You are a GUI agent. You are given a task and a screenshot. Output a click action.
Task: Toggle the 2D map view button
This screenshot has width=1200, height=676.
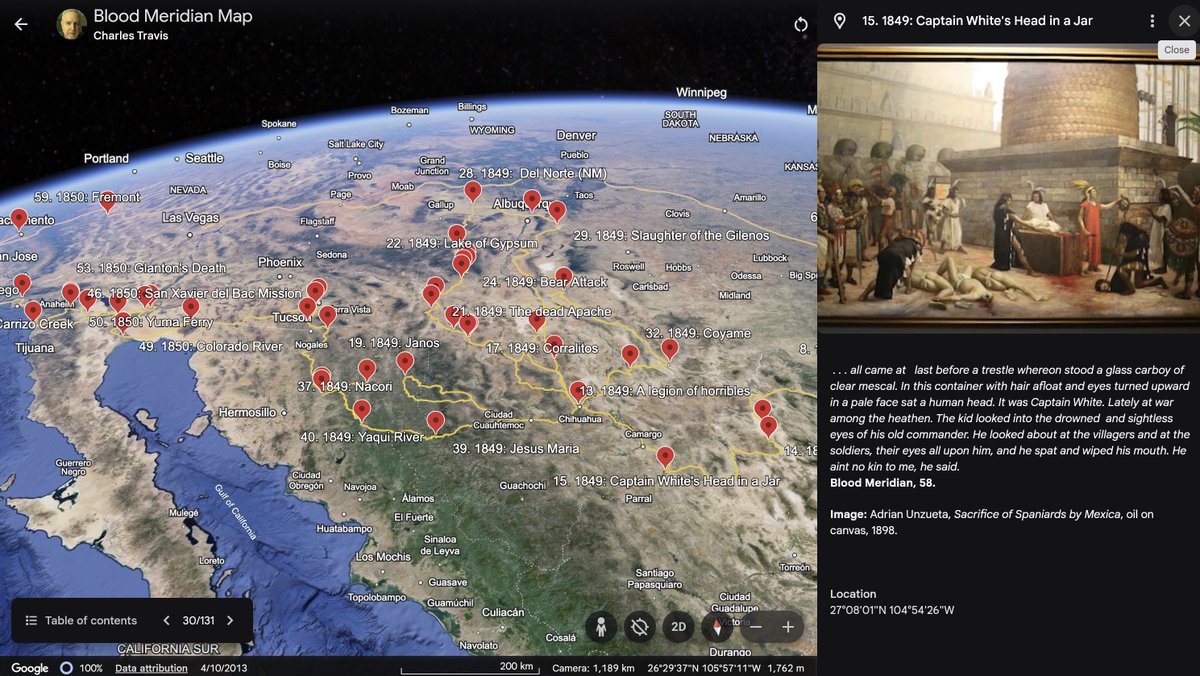click(679, 627)
